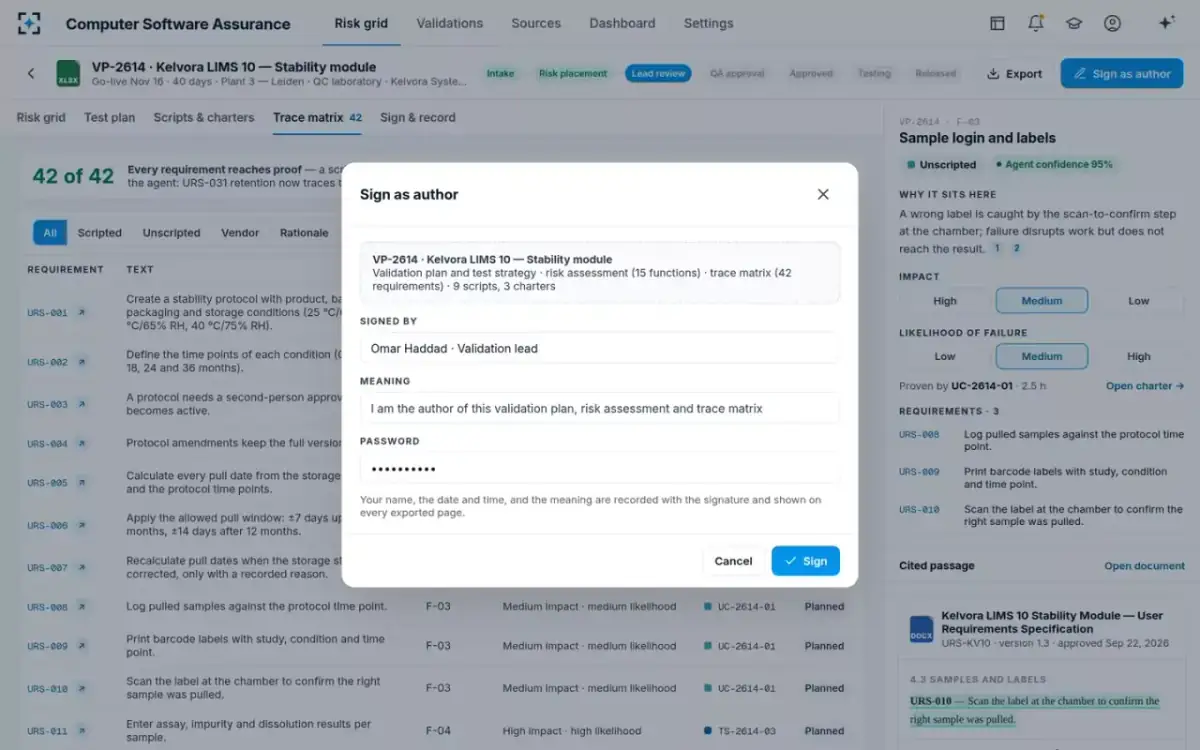Open URS-006 link arrow icon
This screenshot has height=750, width=1200.
click(x=82, y=525)
